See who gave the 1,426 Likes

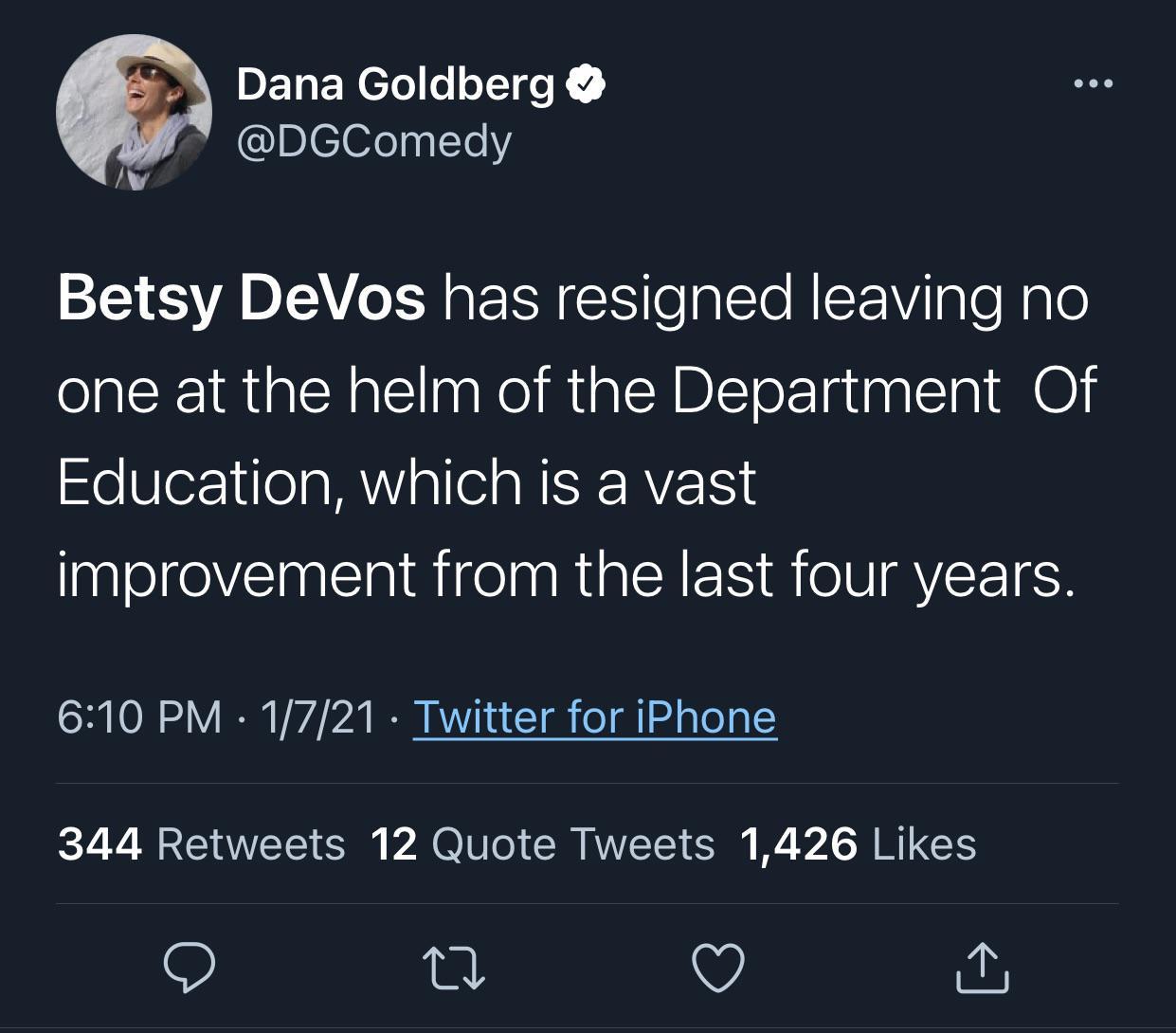click(x=858, y=843)
